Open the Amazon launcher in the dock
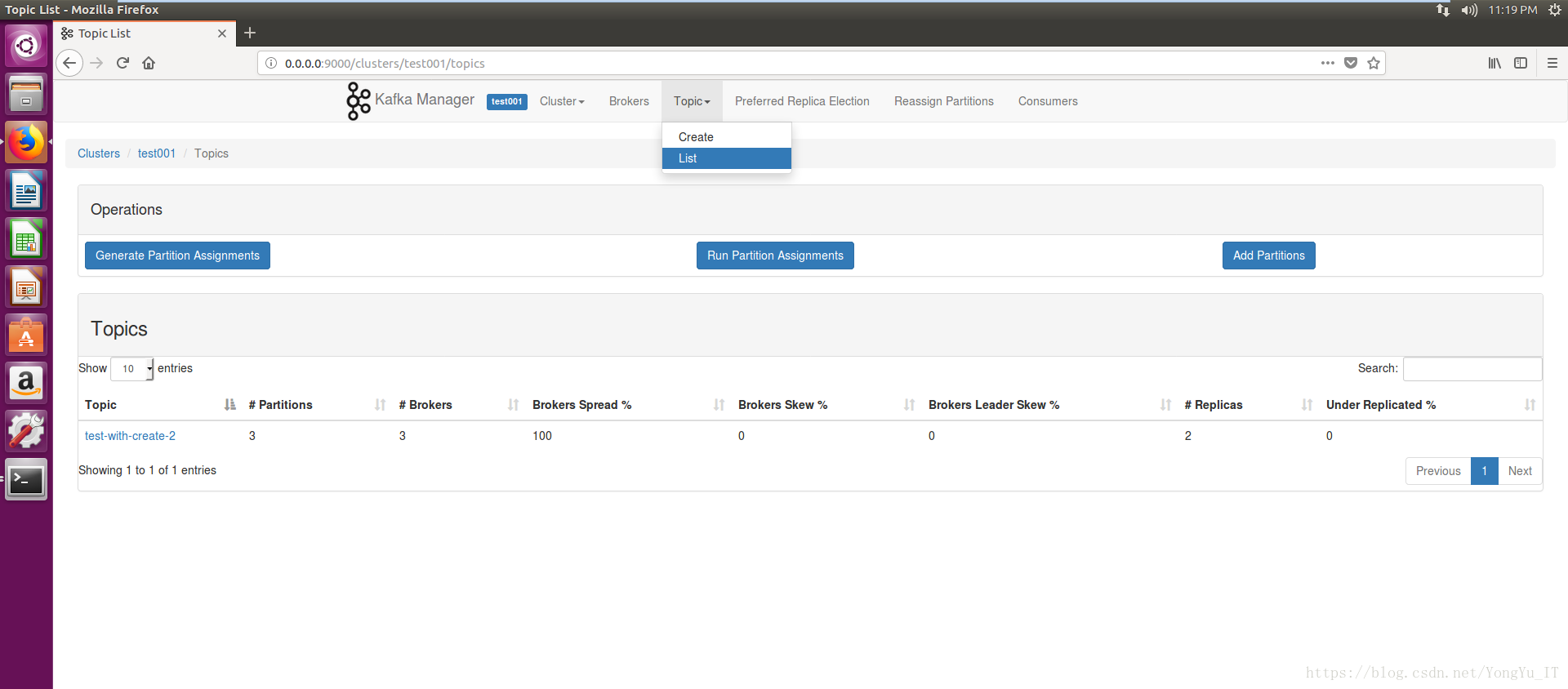Image resolution: width=1568 pixels, height=689 pixels. (x=26, y=383)
